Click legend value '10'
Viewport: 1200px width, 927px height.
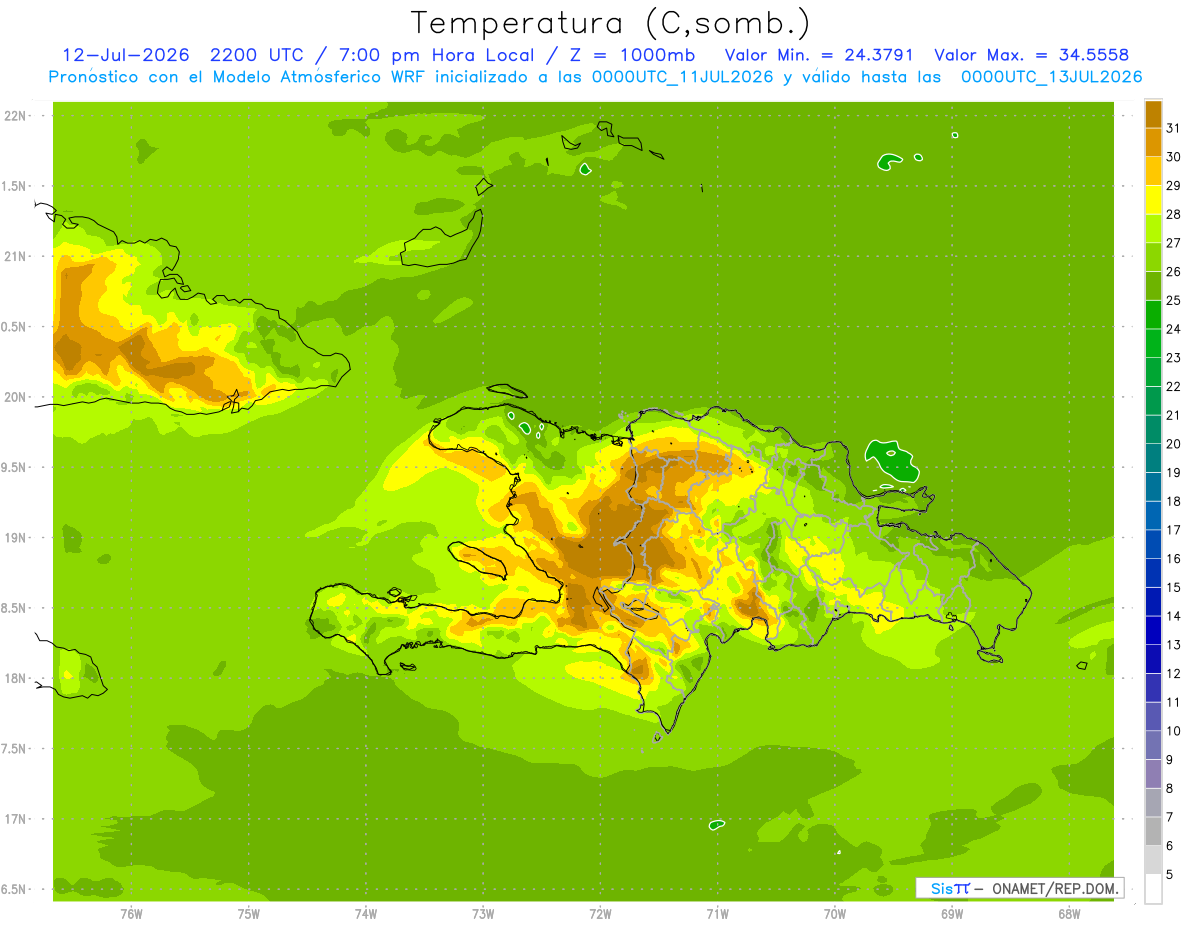(1173, 731)
